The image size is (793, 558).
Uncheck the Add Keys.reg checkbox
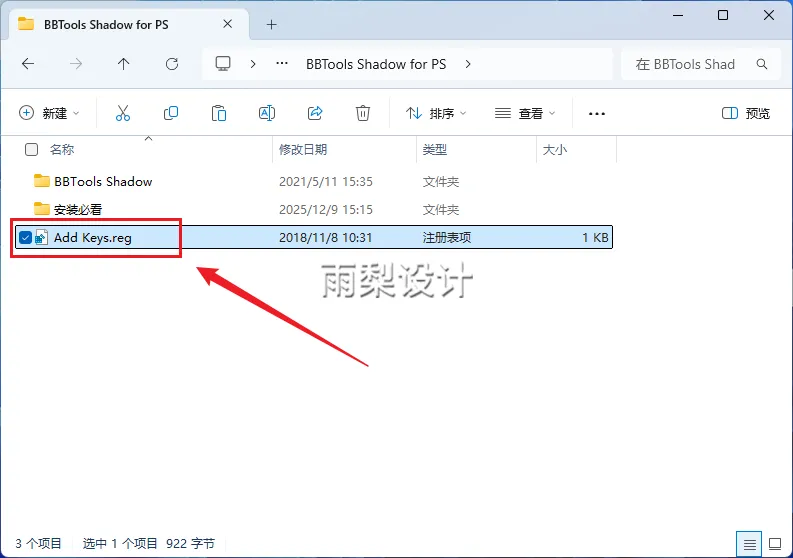(x=25, y=237)
